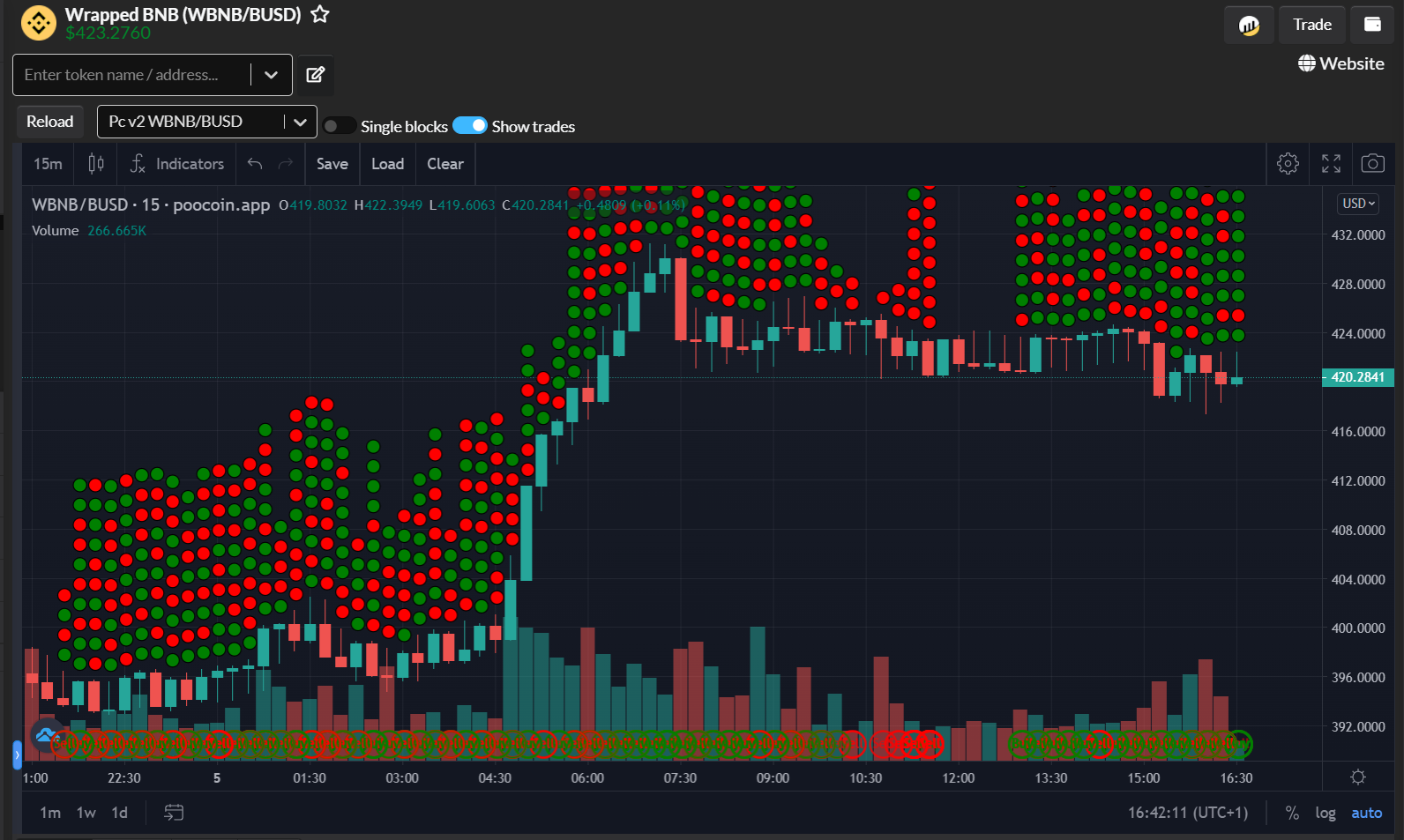
Task: Click the 420.2841 current price label
Action: pyautogui.click(x=1358, y=377)
